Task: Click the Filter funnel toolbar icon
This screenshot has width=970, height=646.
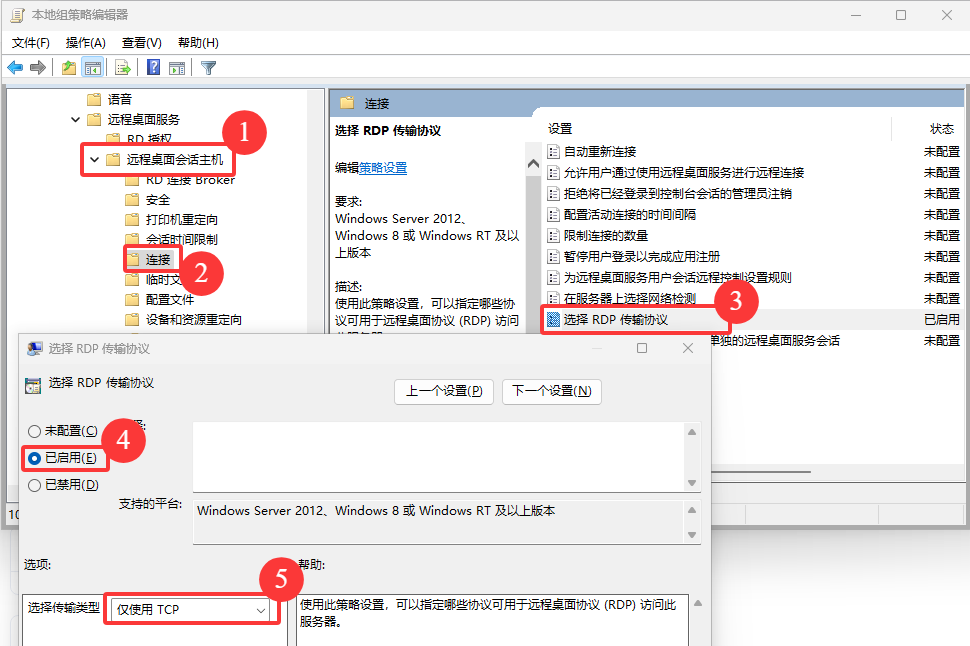Action: click(208, 68)
